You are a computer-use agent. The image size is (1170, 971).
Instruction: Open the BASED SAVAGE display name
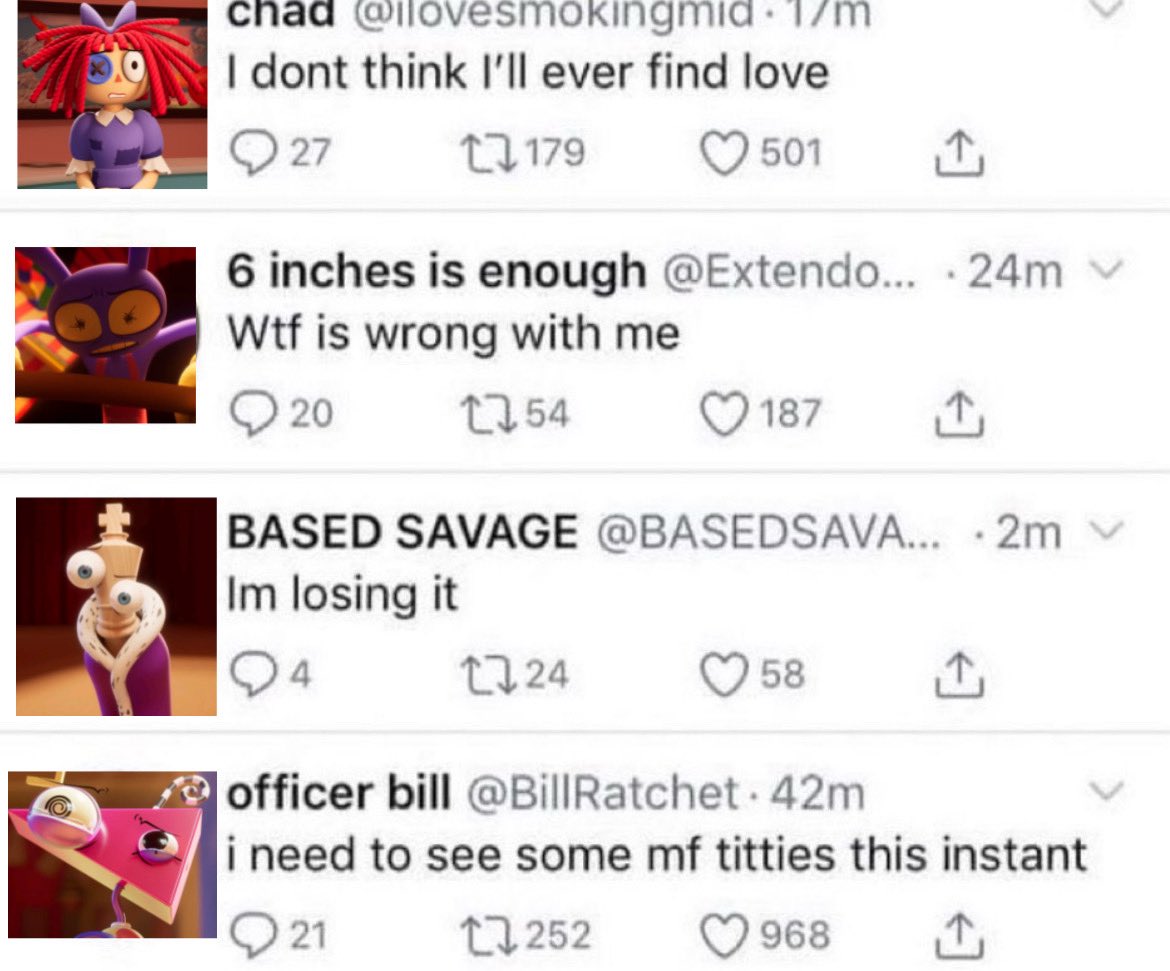[402, 531]
